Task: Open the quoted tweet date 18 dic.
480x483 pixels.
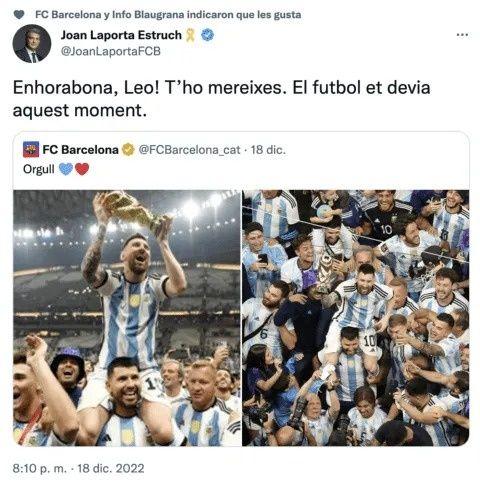Action: coord(268,150)
